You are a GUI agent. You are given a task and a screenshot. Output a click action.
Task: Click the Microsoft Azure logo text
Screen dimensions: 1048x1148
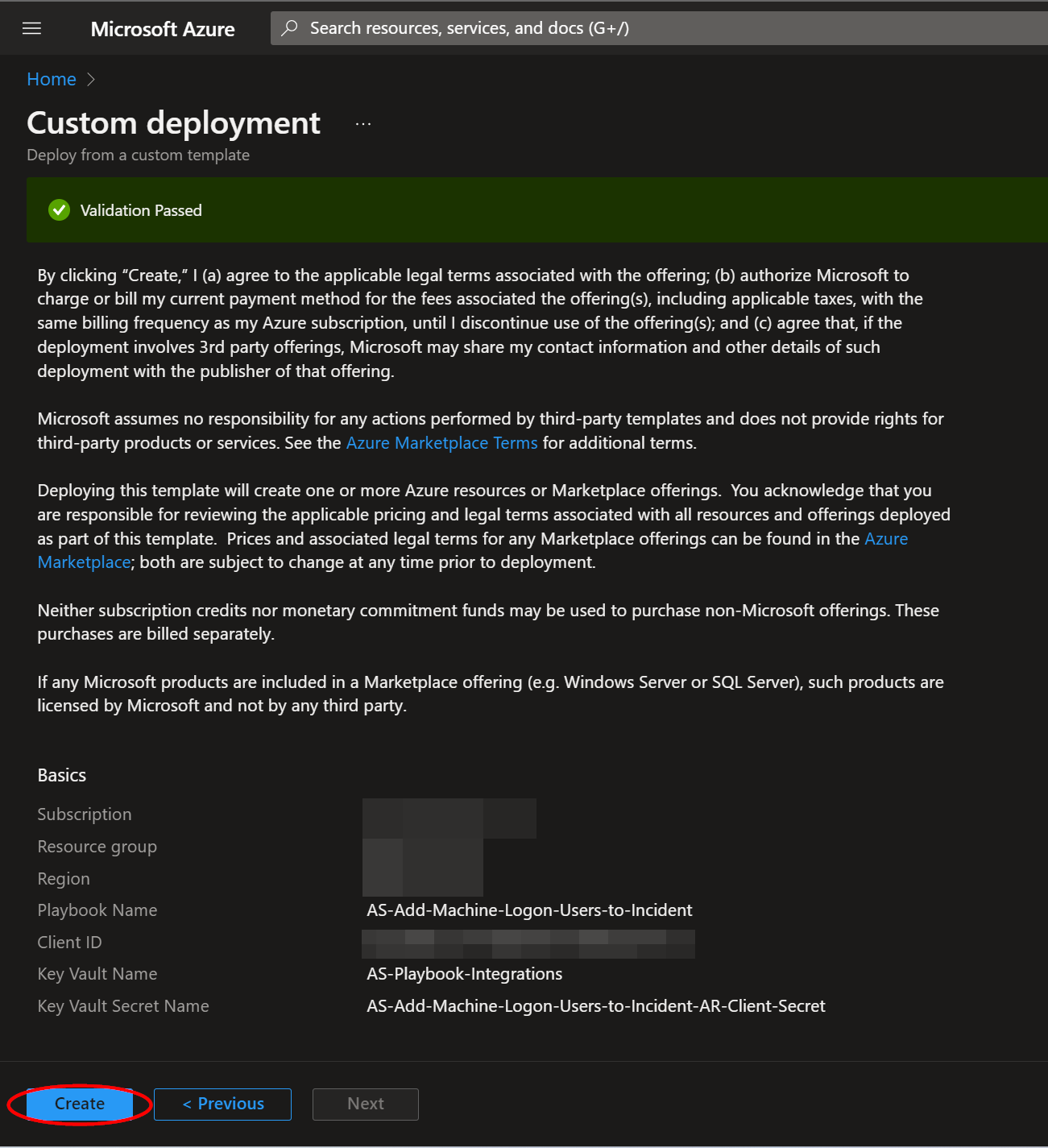163,29
